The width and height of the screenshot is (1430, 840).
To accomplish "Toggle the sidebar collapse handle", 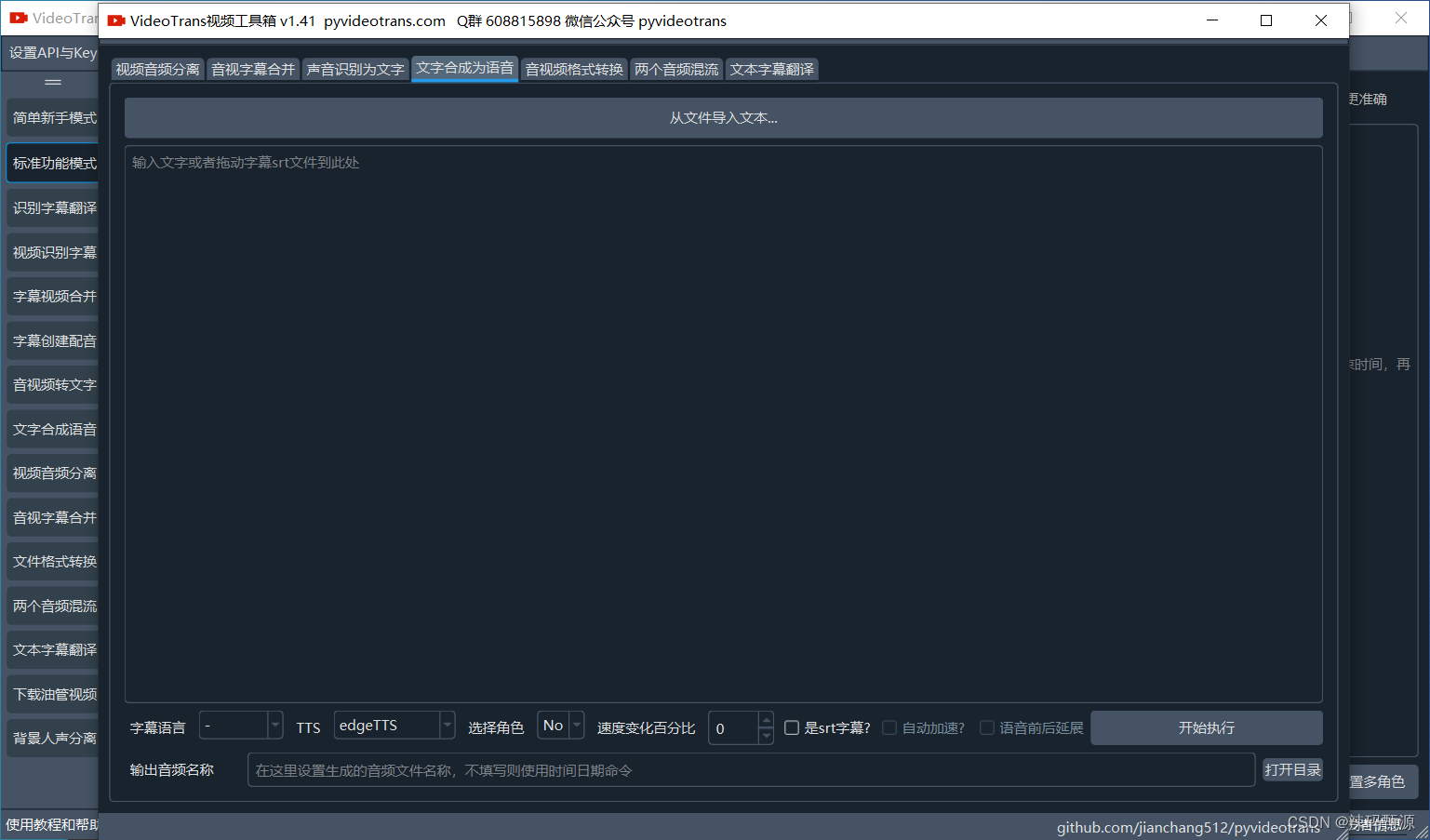I will 53,83.
